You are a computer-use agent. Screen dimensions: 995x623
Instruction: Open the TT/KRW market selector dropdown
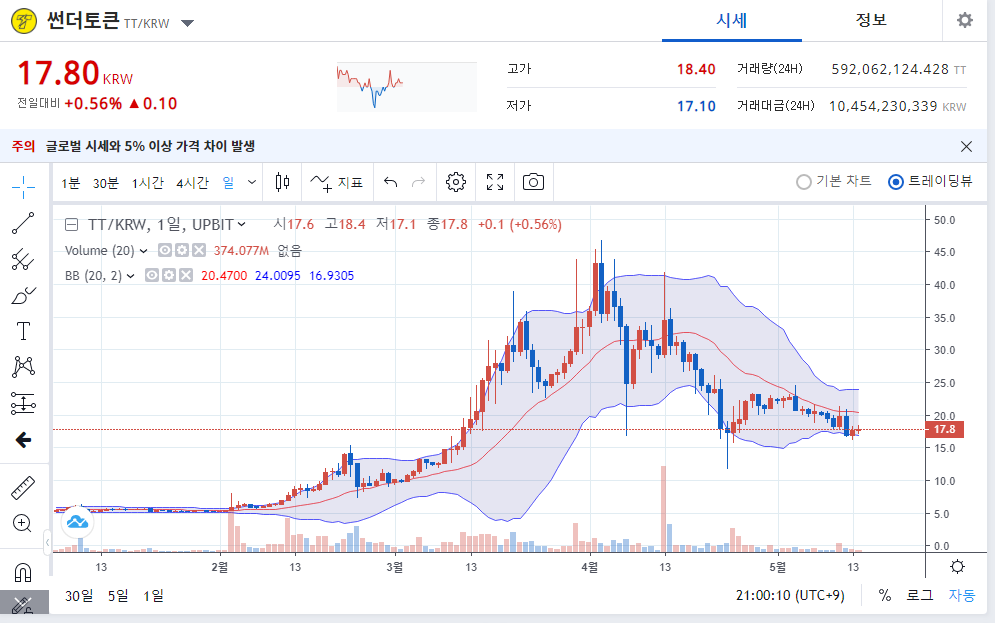(187, 23)
